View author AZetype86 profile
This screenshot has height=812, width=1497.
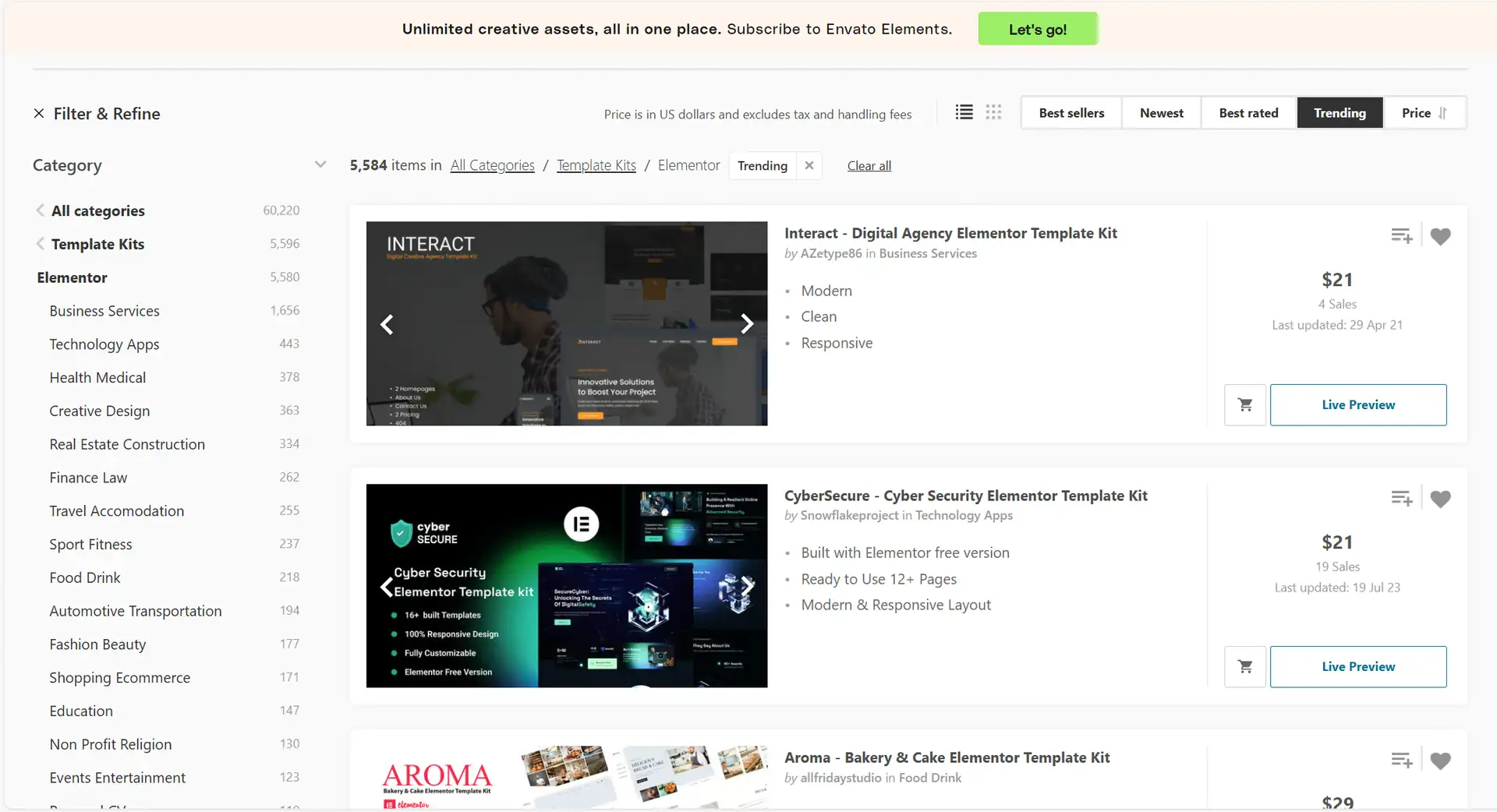coord(831,253)
